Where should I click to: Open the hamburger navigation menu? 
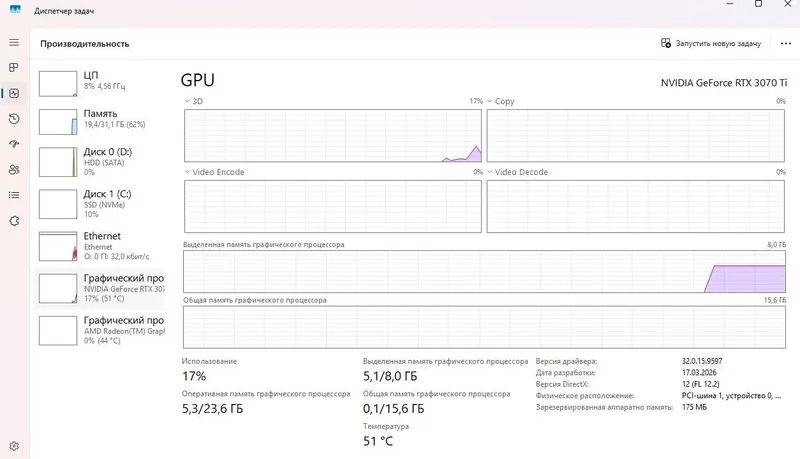[14, 42]
